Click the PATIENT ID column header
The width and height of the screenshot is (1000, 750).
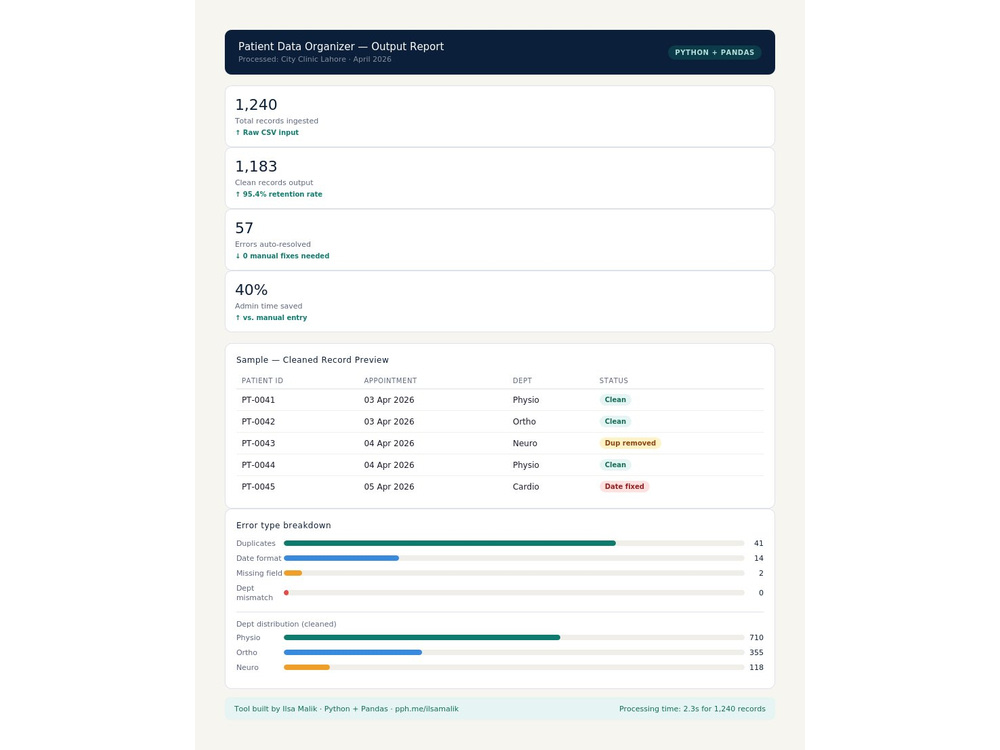click(262, 381)
